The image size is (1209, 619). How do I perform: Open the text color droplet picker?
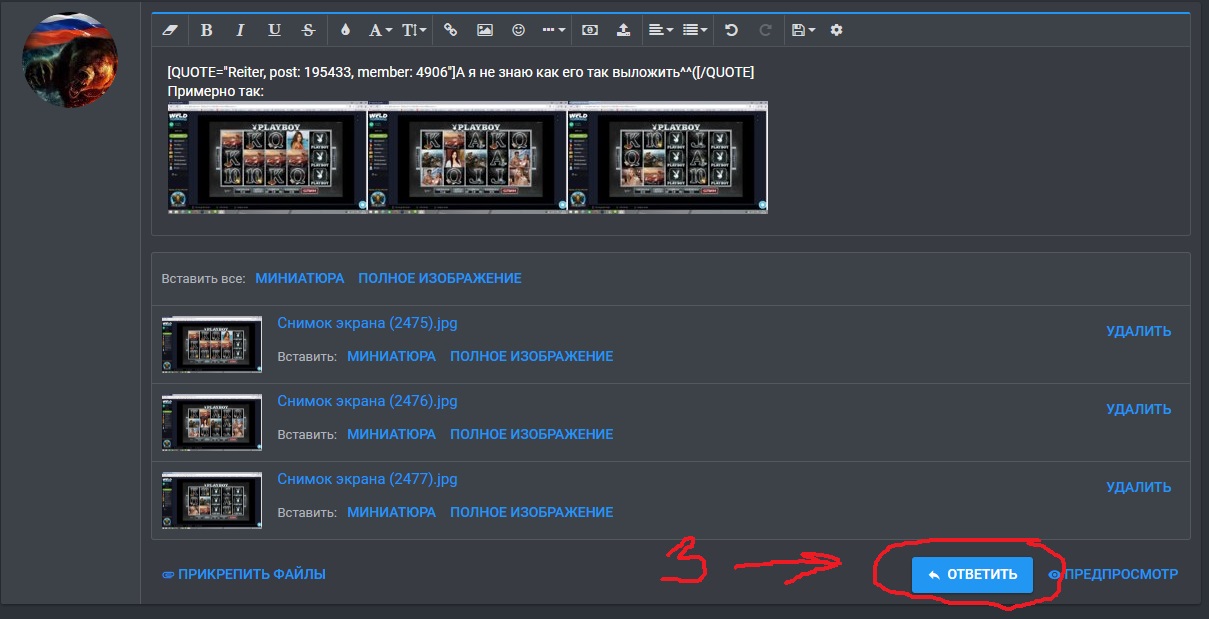click(x=345, y=30)
